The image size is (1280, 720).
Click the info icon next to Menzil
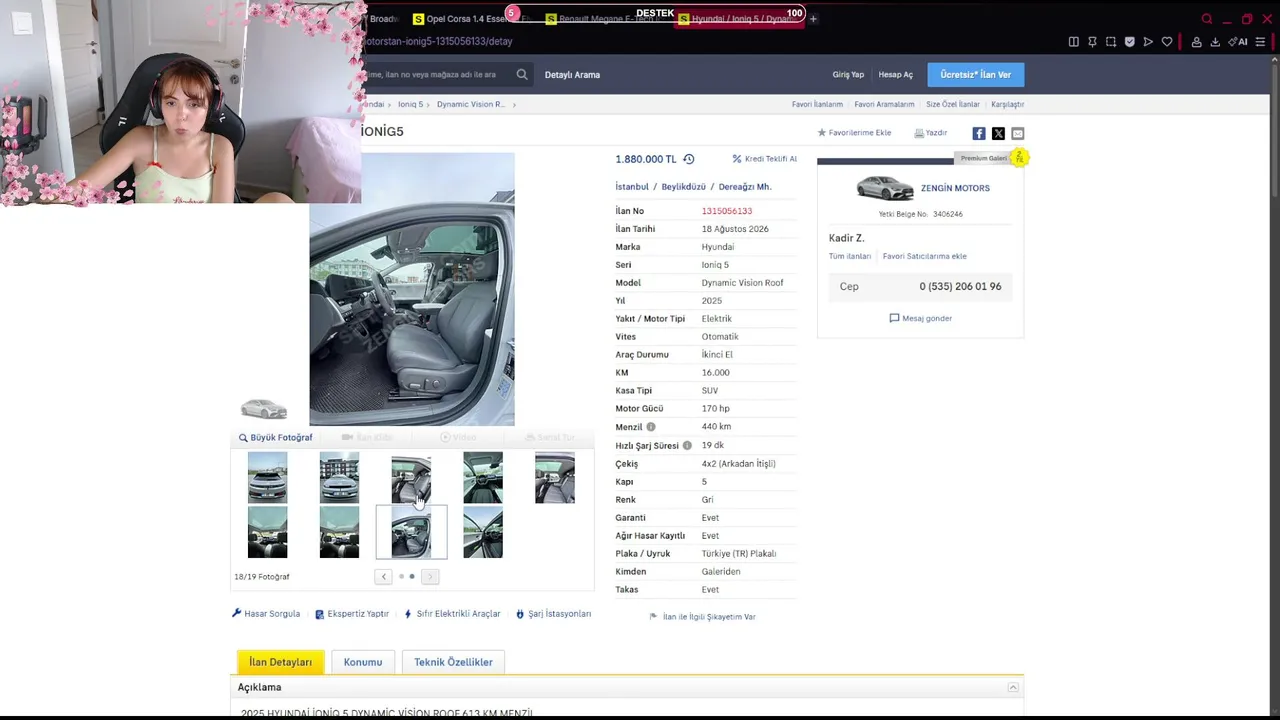(x=651, y=427)
